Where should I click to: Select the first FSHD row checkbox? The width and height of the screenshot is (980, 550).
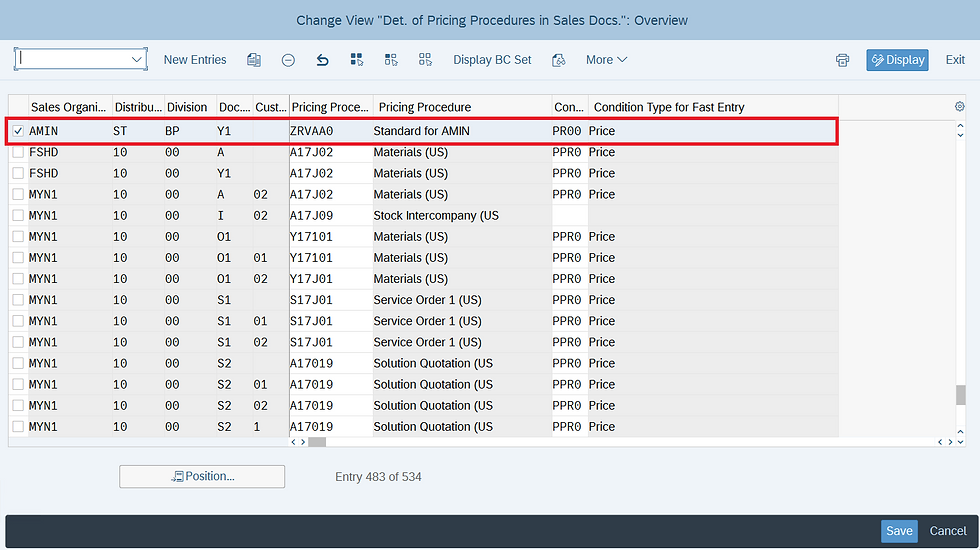[18, 152]
